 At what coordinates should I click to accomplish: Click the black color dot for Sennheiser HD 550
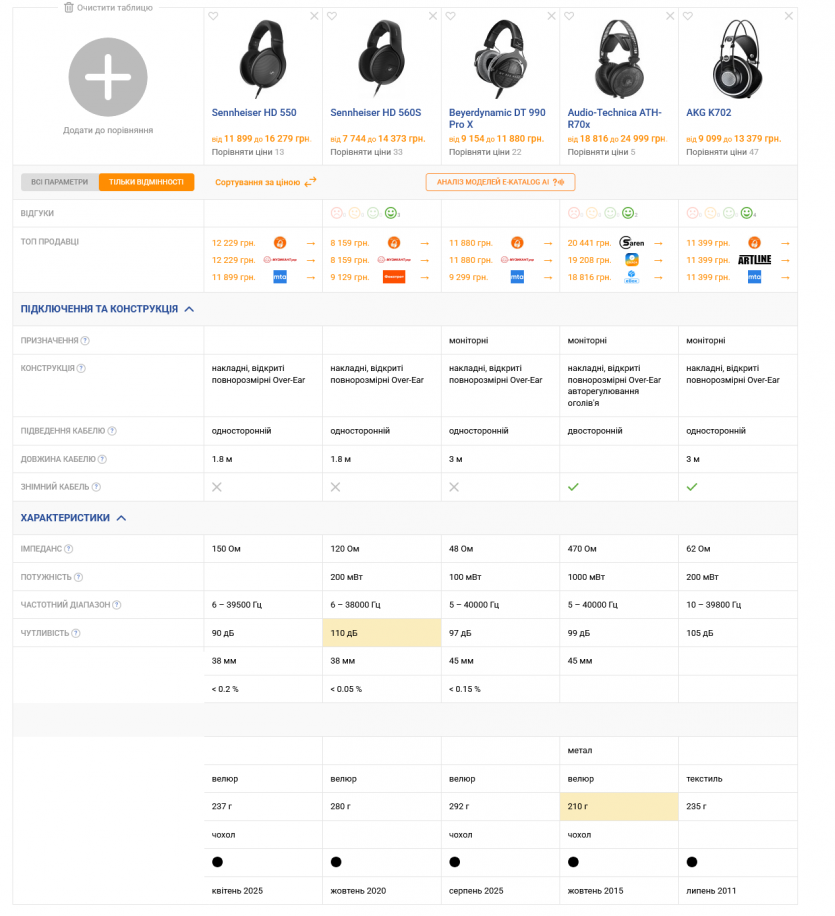[217, 862]
